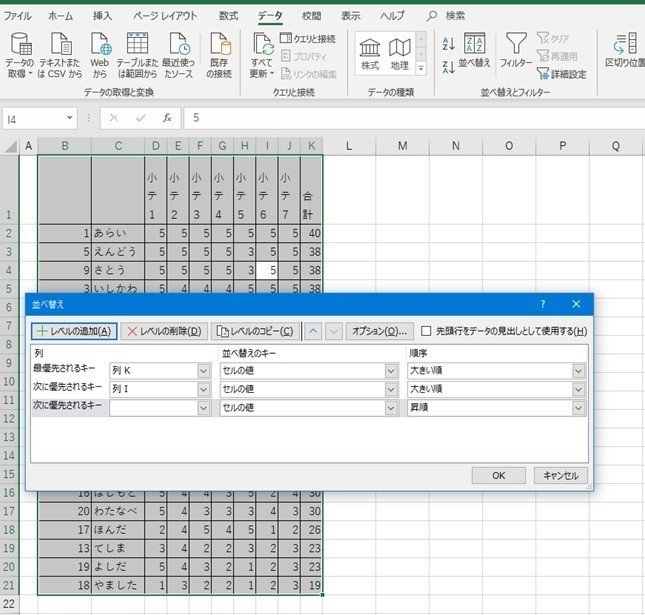Screen dimensions: 645x615
Task: Click the 並べ替え ribbon icon
Action: pyautogui.click(x=474, y=50)
